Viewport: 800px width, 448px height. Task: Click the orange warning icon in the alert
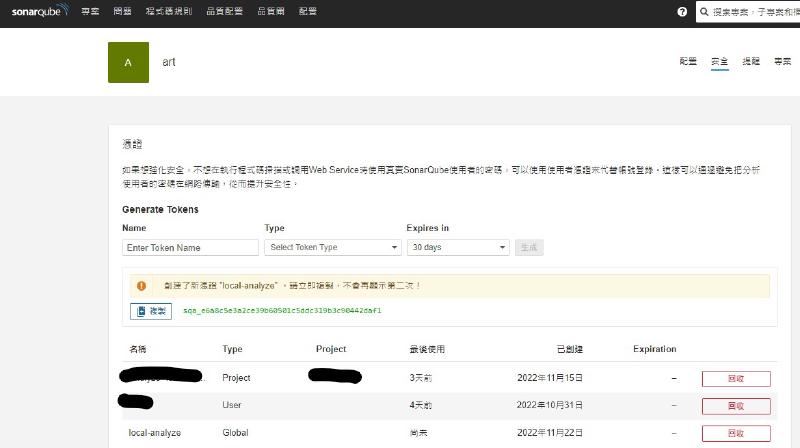pyautogui.click(x=141, y=286)
